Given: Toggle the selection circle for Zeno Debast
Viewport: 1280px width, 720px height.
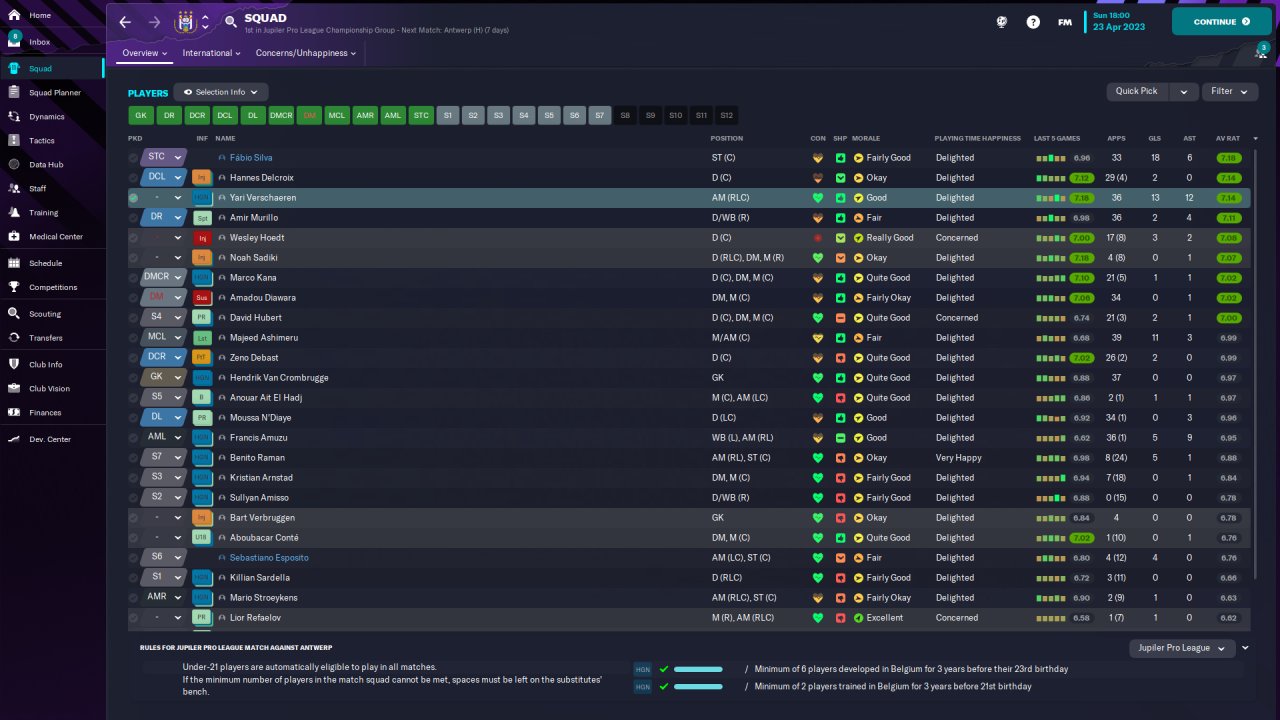Looking at the screenshot, I should tap(134, 358).
